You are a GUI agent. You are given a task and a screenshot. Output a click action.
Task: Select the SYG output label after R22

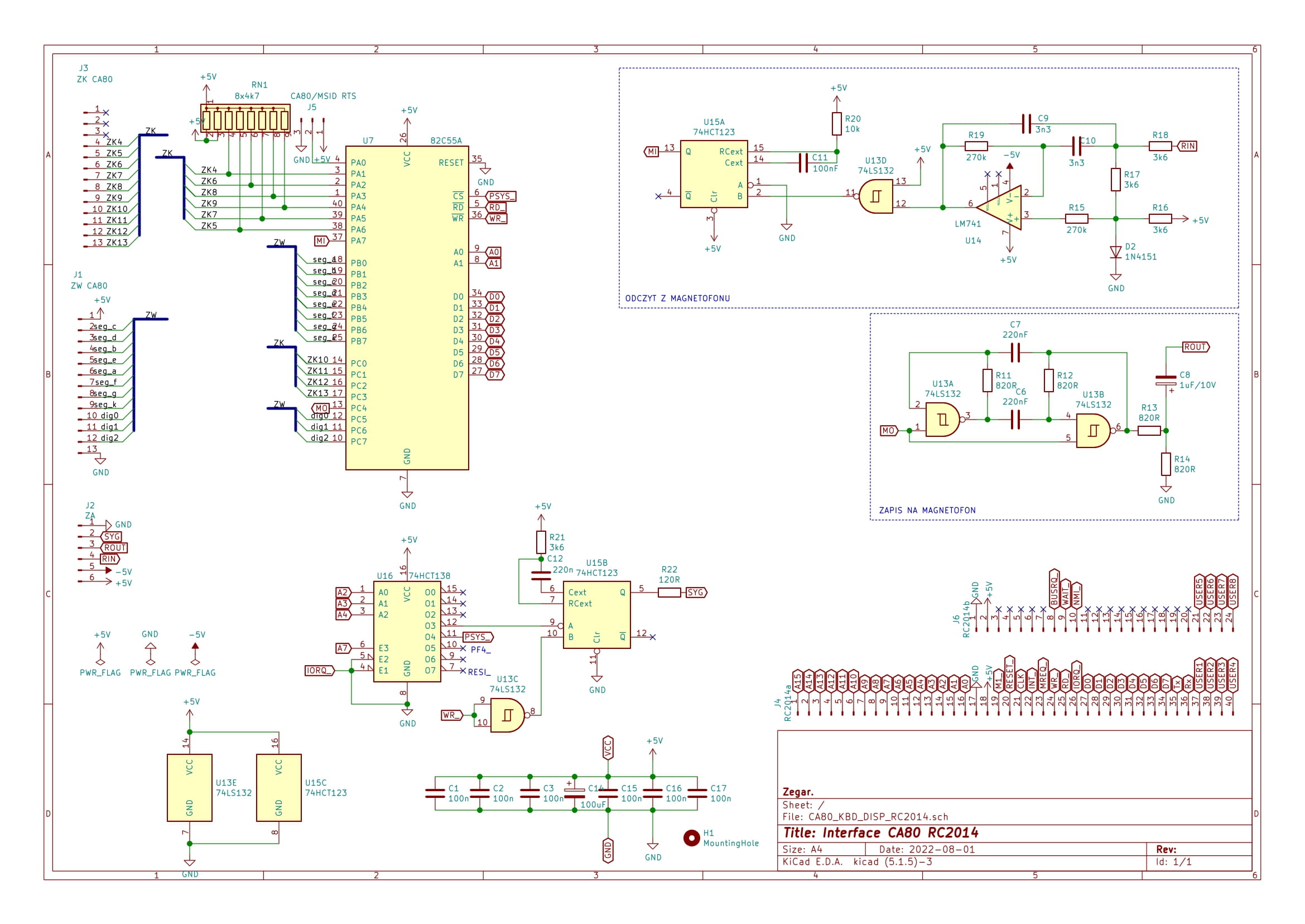click(695, 593)
